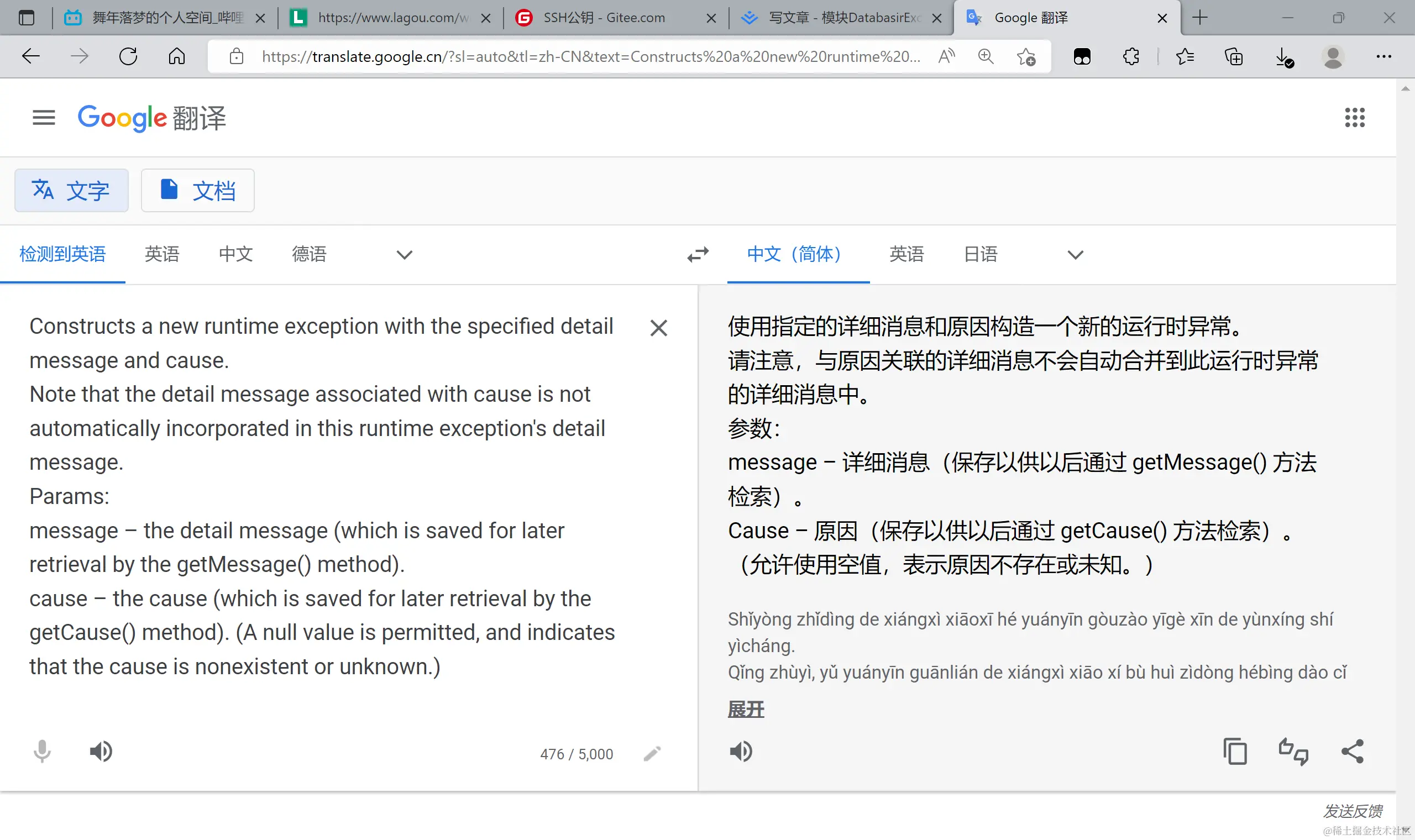The image size is (1415, 840).
Task: Play audio of the translated text
Action: coord(741,752)
